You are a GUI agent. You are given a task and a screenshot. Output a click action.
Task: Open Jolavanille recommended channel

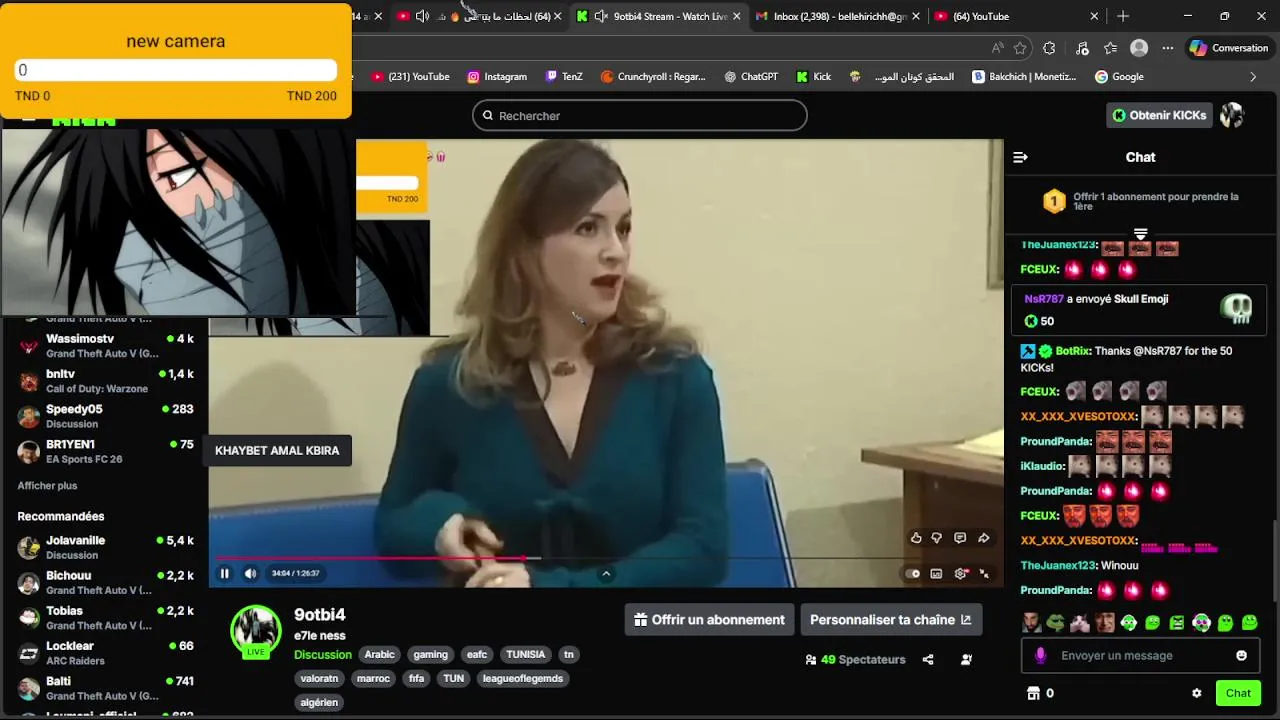click(104, 547)
